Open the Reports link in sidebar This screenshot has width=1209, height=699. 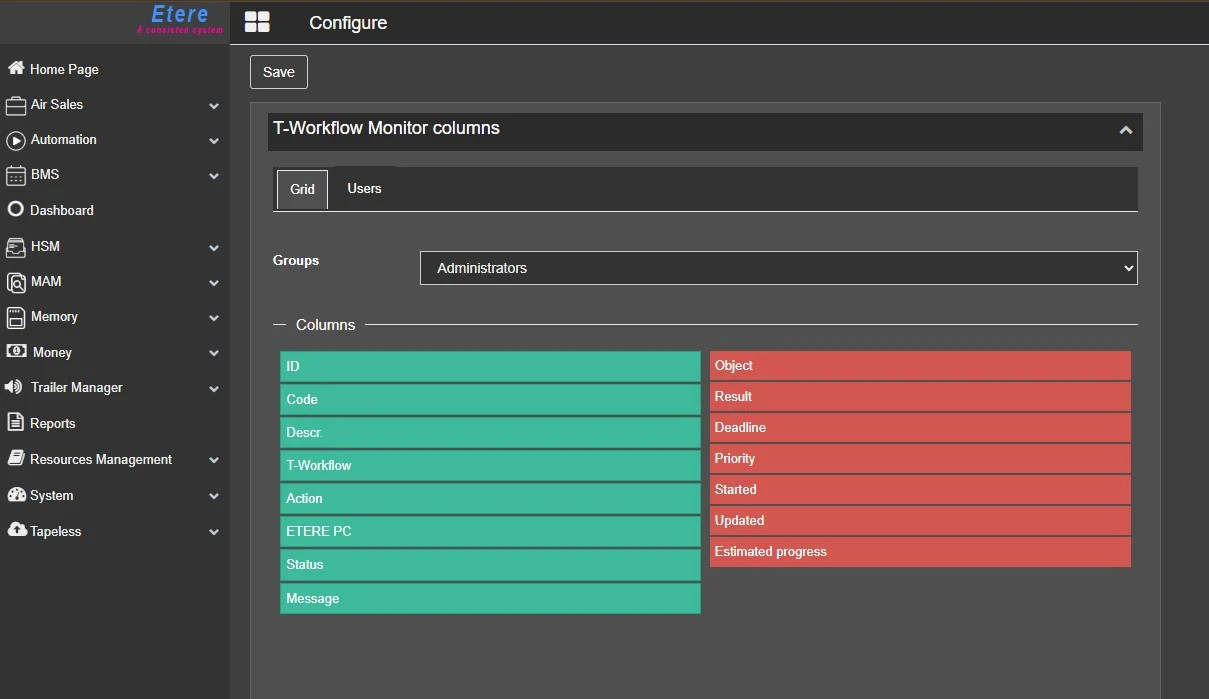coord(52,423)
